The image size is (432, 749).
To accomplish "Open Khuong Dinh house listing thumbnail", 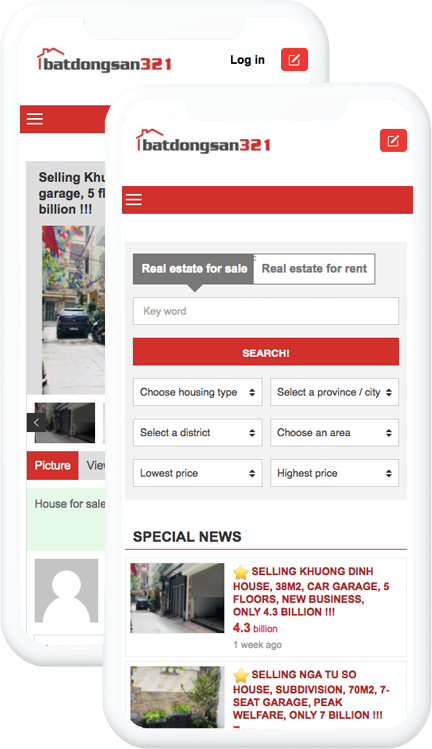I will pos(177,598).
